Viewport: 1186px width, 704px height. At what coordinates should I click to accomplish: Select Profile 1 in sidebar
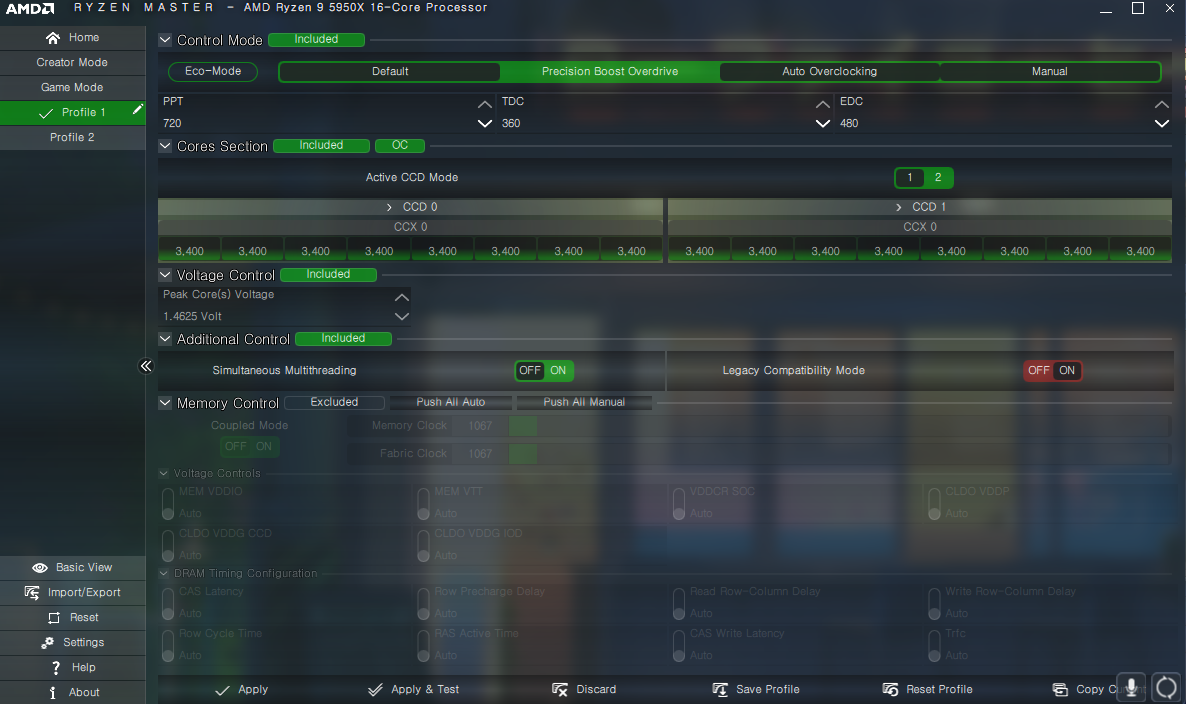tap(73, 112)
